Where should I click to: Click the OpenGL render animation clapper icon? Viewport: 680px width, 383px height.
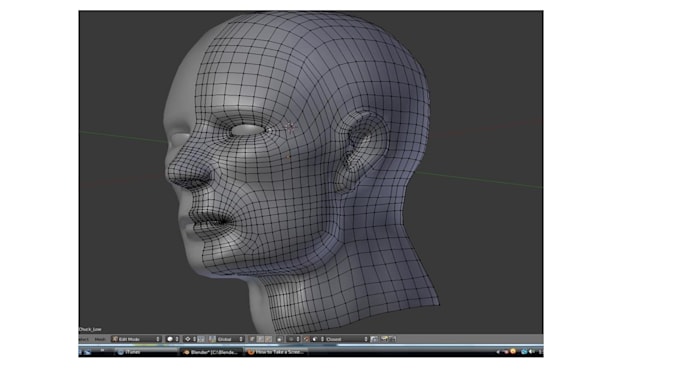[x=392, y=339]
